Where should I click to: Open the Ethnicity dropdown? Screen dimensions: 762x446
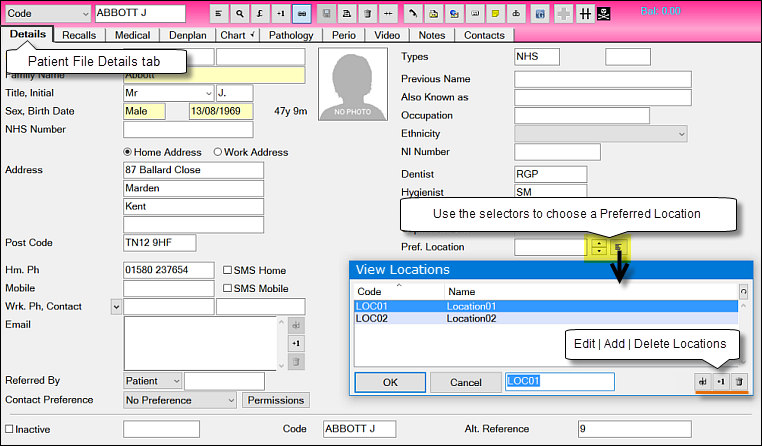click(601, 134)
